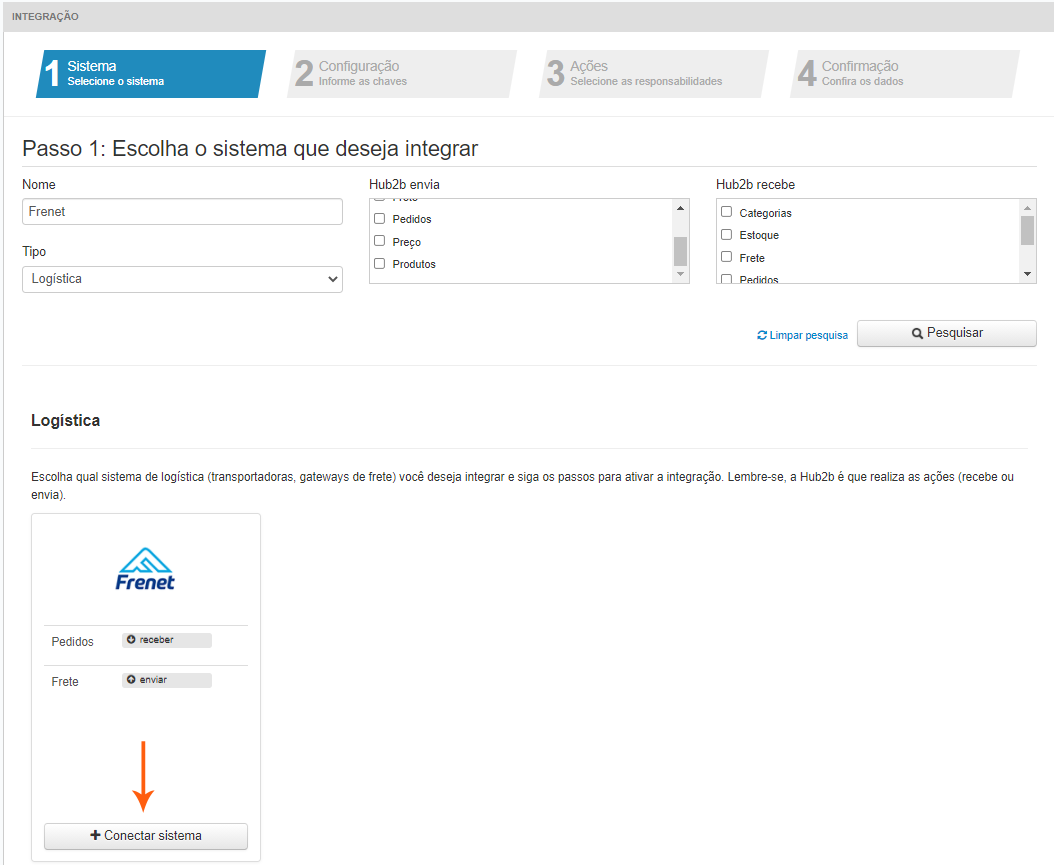
Task: Click the Conectar sistema button
Action: pyautogui.click(x=146, y=836)
